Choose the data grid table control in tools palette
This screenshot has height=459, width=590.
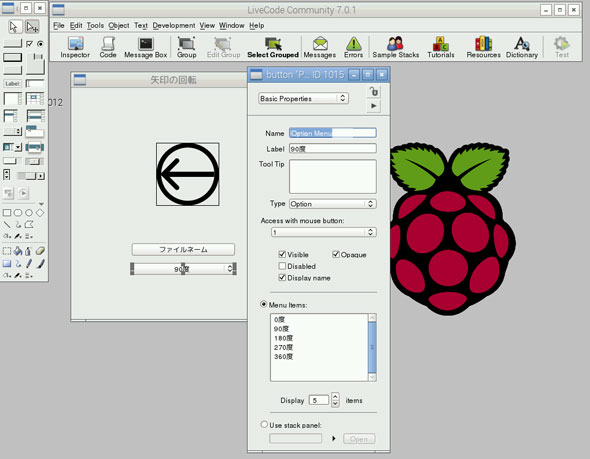(35, 99)
